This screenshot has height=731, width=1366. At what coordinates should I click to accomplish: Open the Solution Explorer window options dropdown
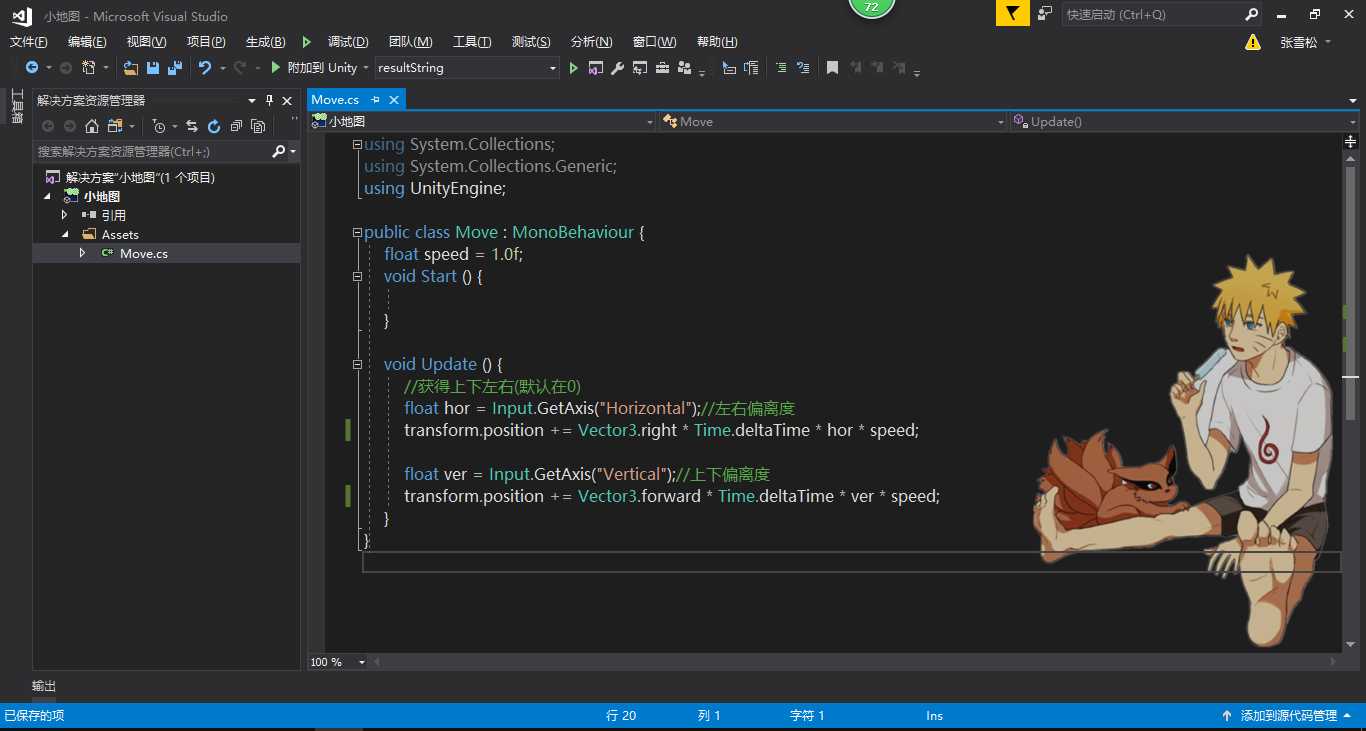coord(251,100)
